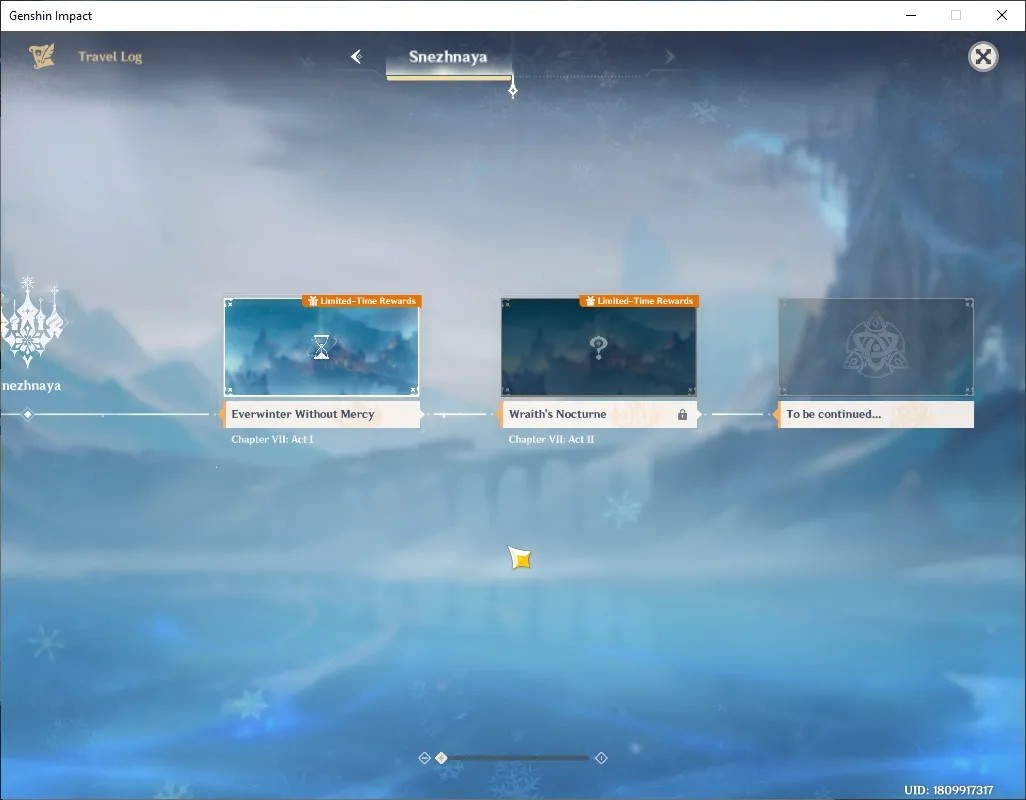Screen dimensions: 1026x800
Task: Open Wraith's Nocturne thumbnail
Action: 599,347
